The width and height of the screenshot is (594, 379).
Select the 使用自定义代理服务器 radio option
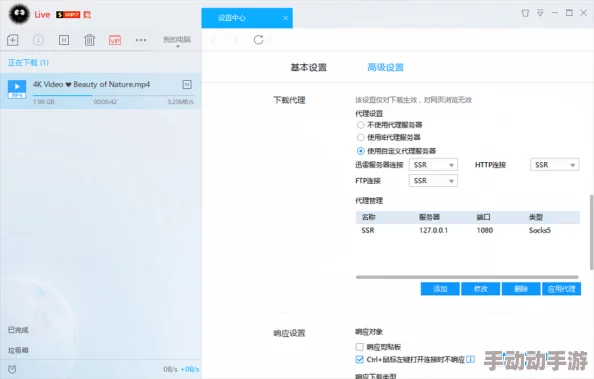point(361,151)
